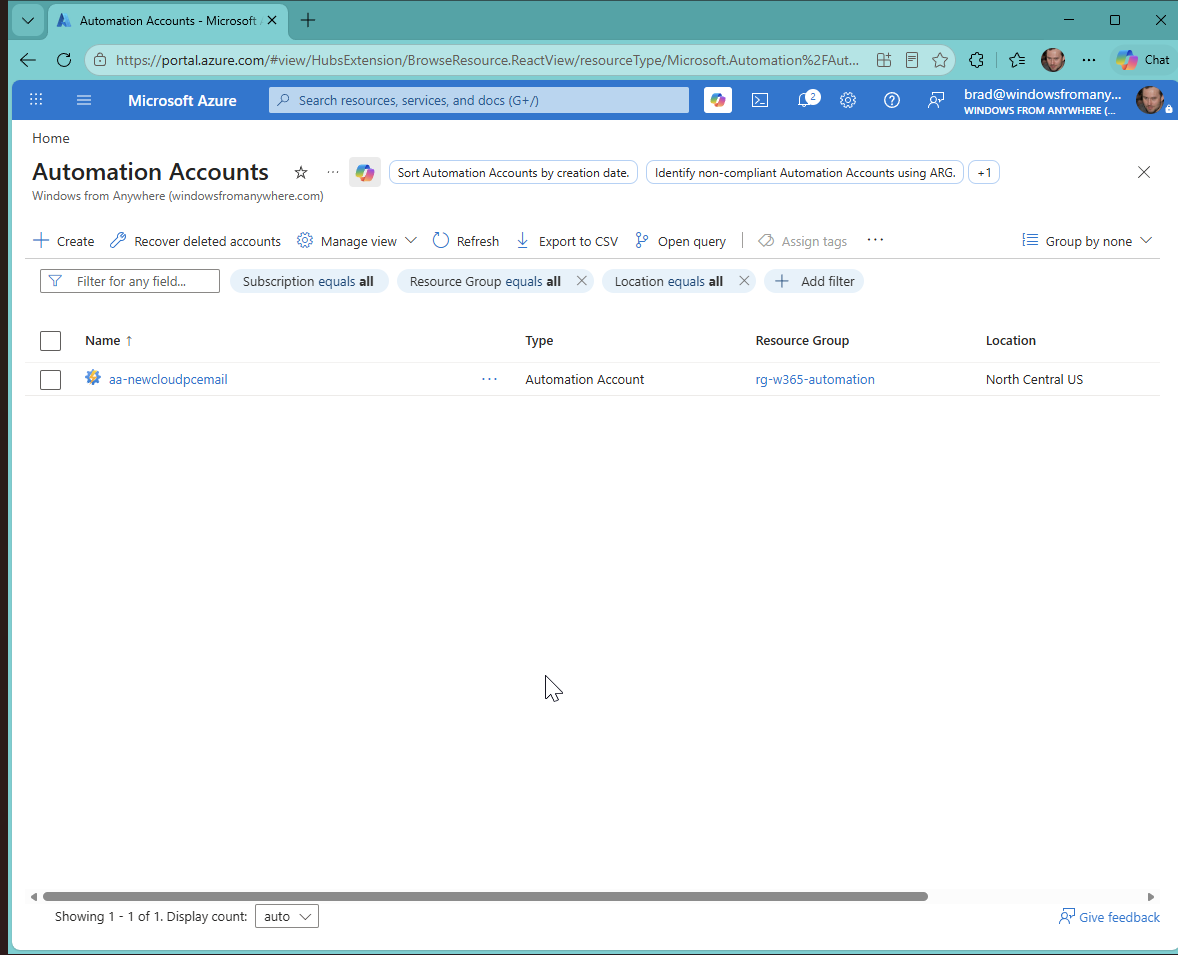Toggle the select-all header checkbox
The height and width of the screenshot is (955, 1178).
pyautogui.click(x=50, y=340)
